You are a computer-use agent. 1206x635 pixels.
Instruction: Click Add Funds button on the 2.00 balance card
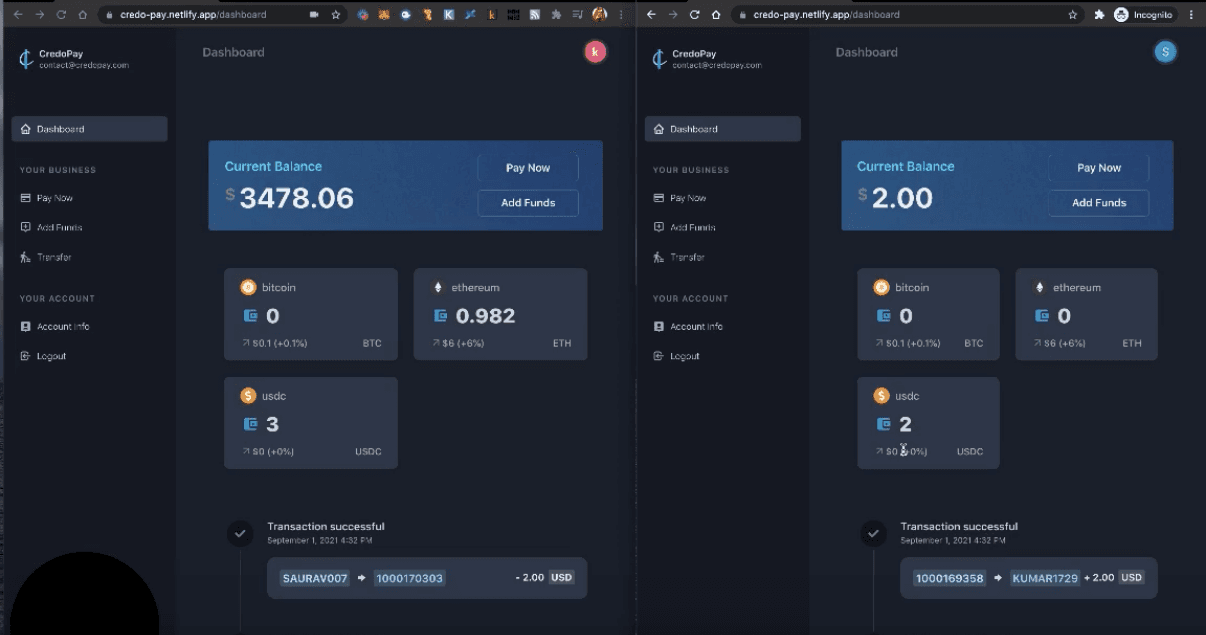point(1099,203)
